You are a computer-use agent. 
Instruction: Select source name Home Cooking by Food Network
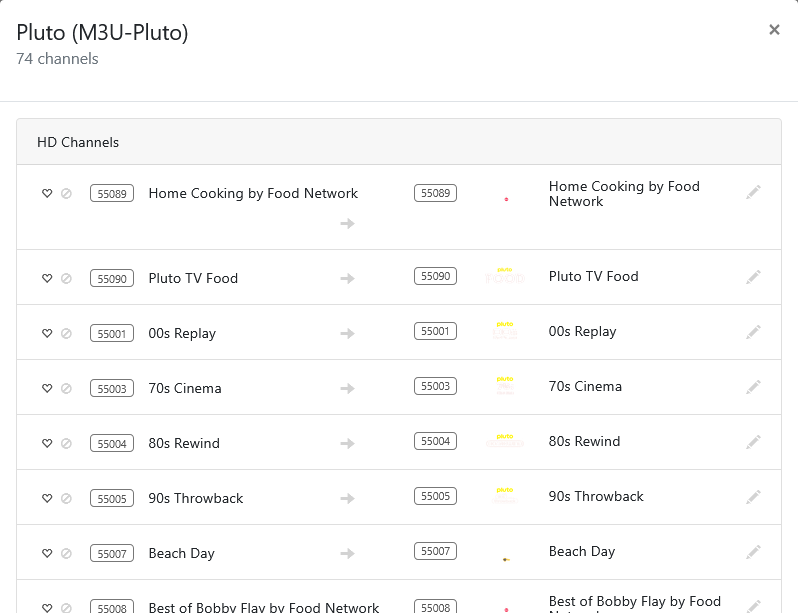(x=253, y=193)
